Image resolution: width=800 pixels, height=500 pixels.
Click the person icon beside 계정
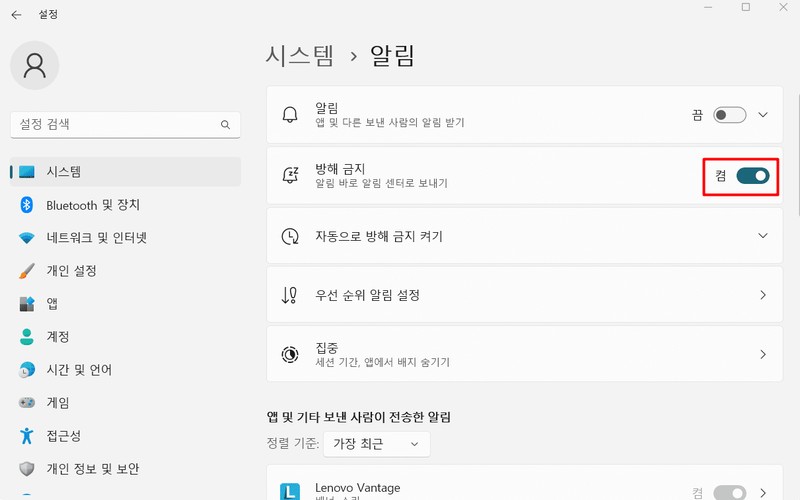tap(27, 337)
